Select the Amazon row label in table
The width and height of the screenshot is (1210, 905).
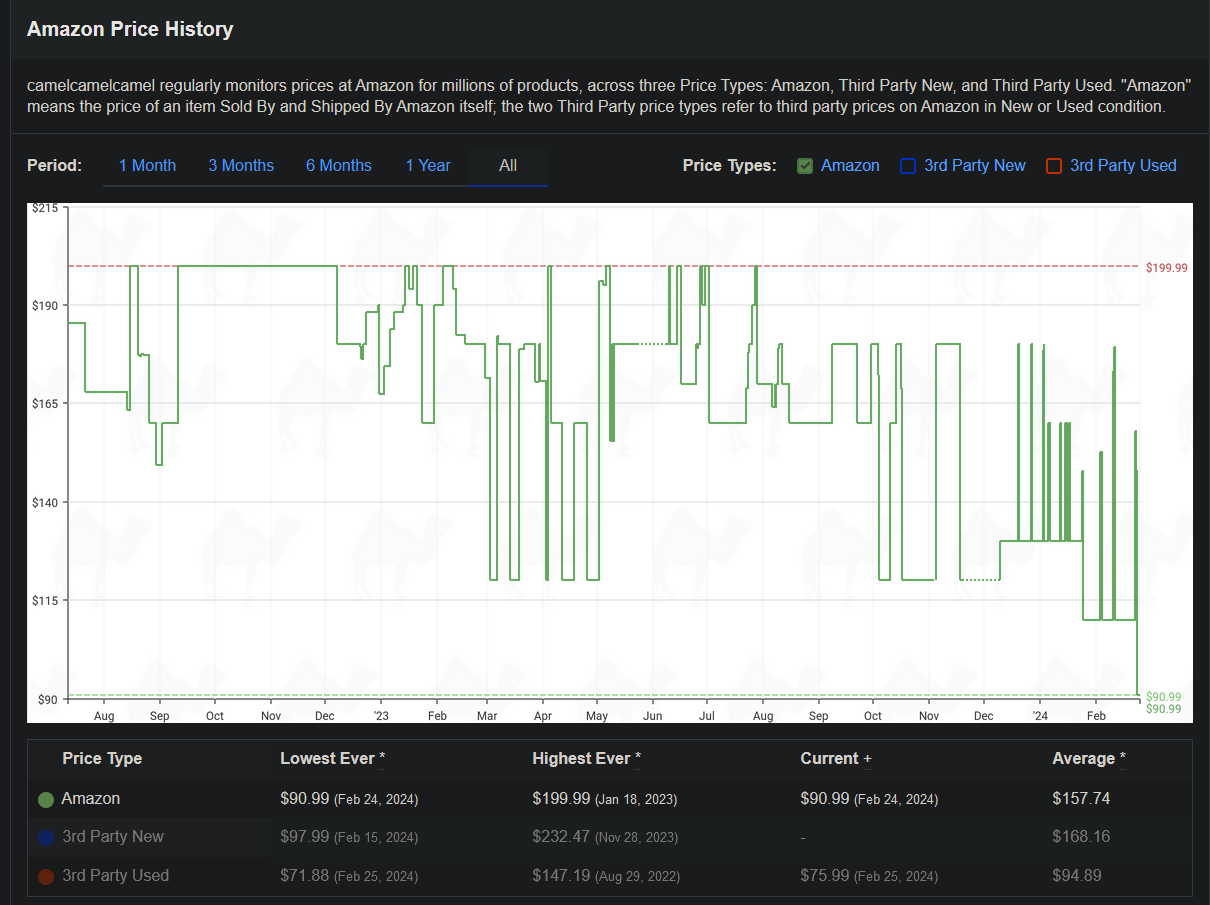click(91, 799)
